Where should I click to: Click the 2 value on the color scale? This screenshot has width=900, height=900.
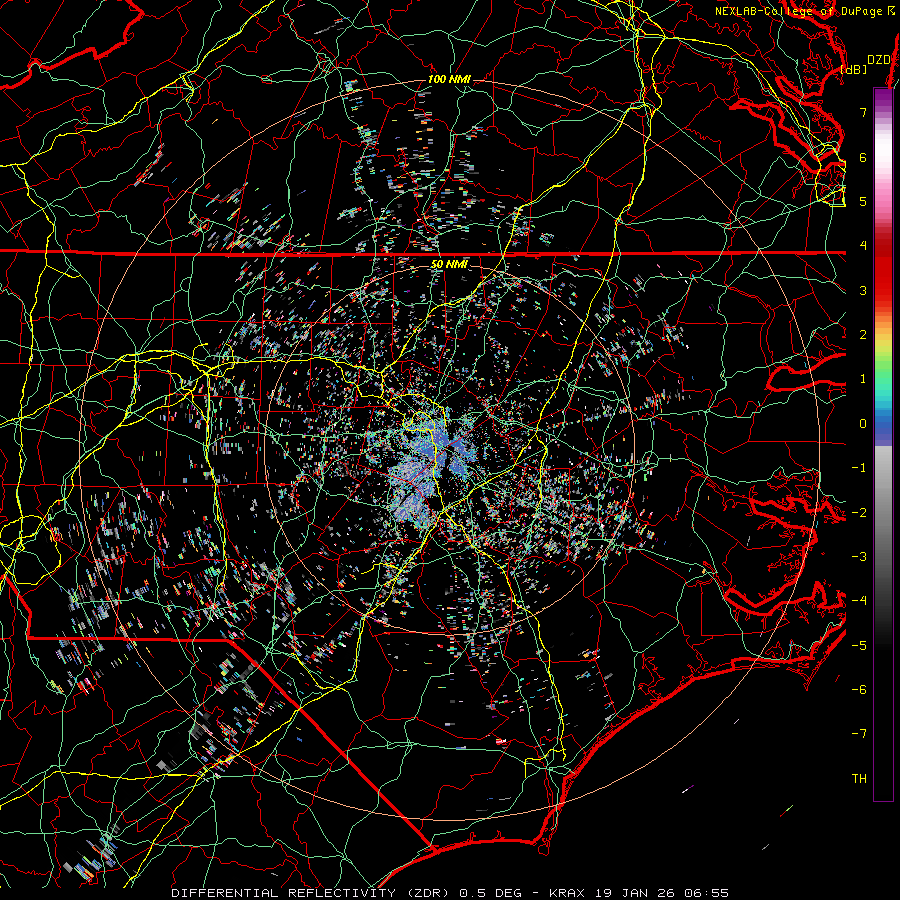coord(863,335)
